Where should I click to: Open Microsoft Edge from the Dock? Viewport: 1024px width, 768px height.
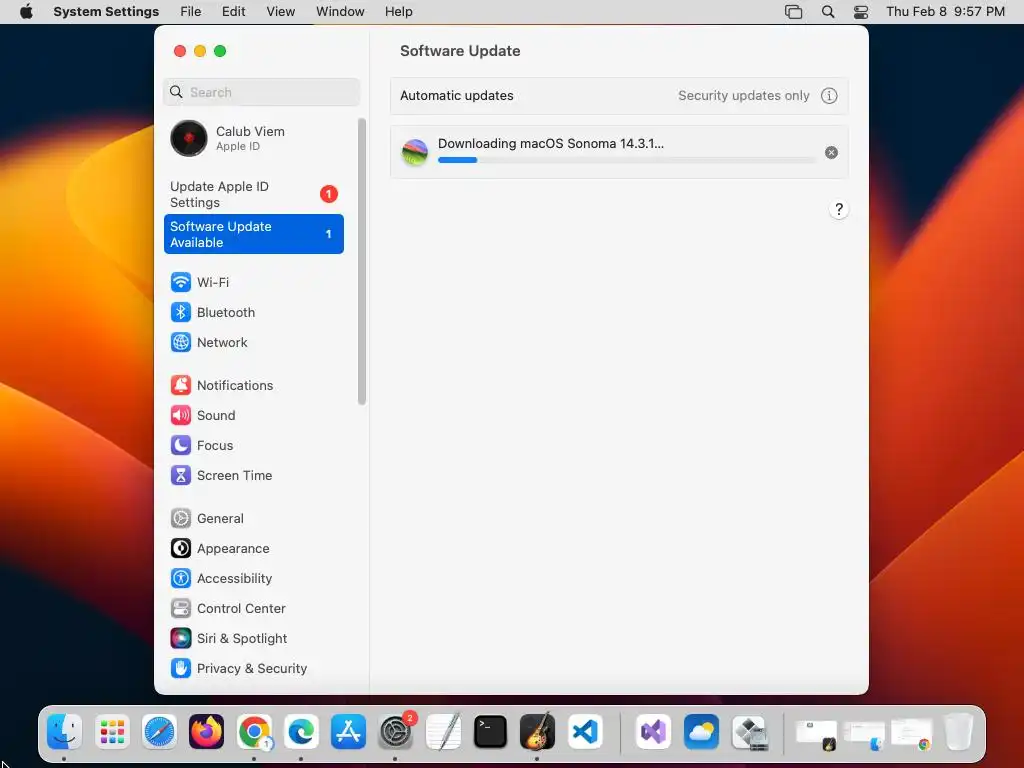301,731
